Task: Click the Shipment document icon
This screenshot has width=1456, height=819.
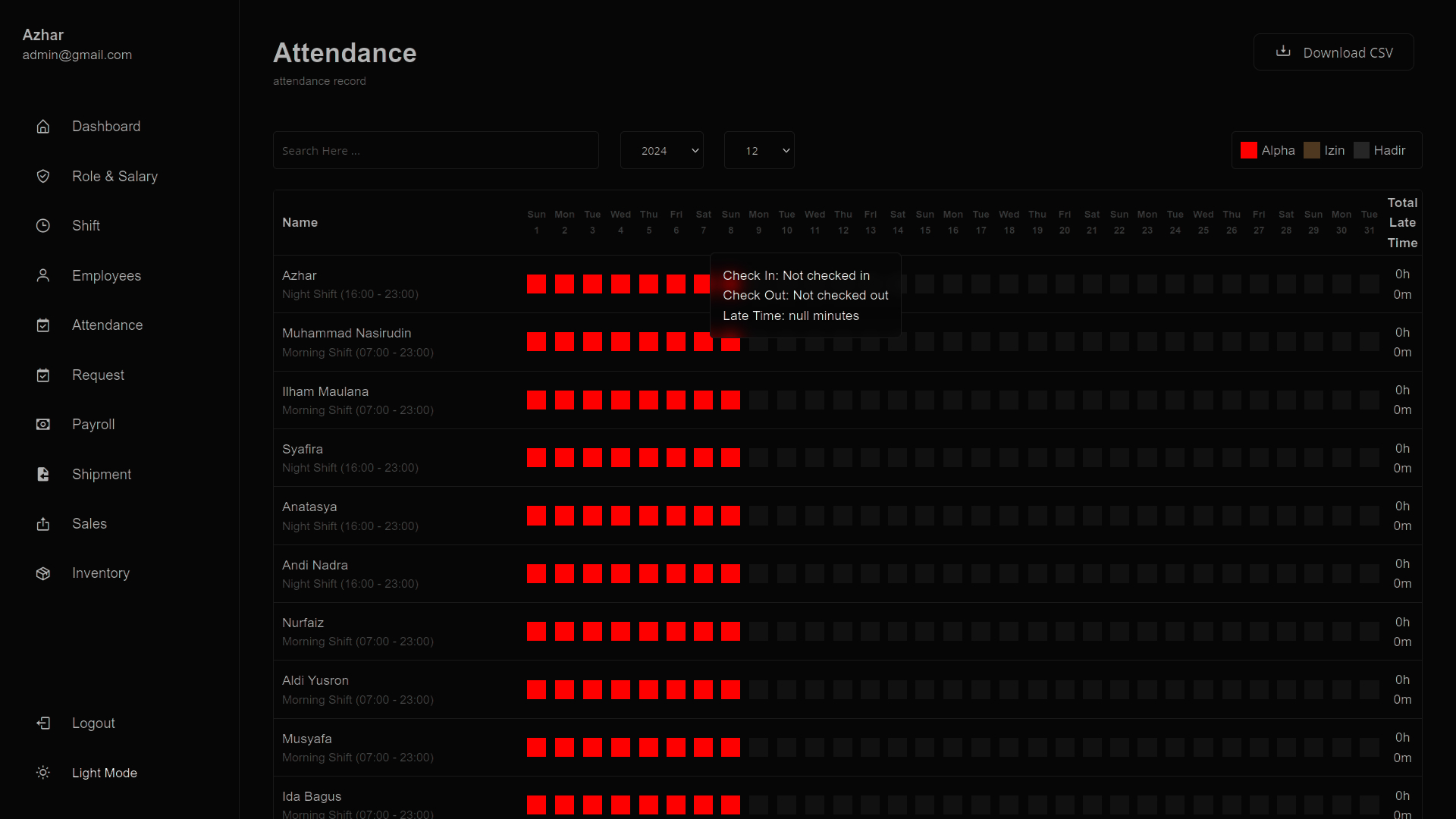Action: pos(43,474)
